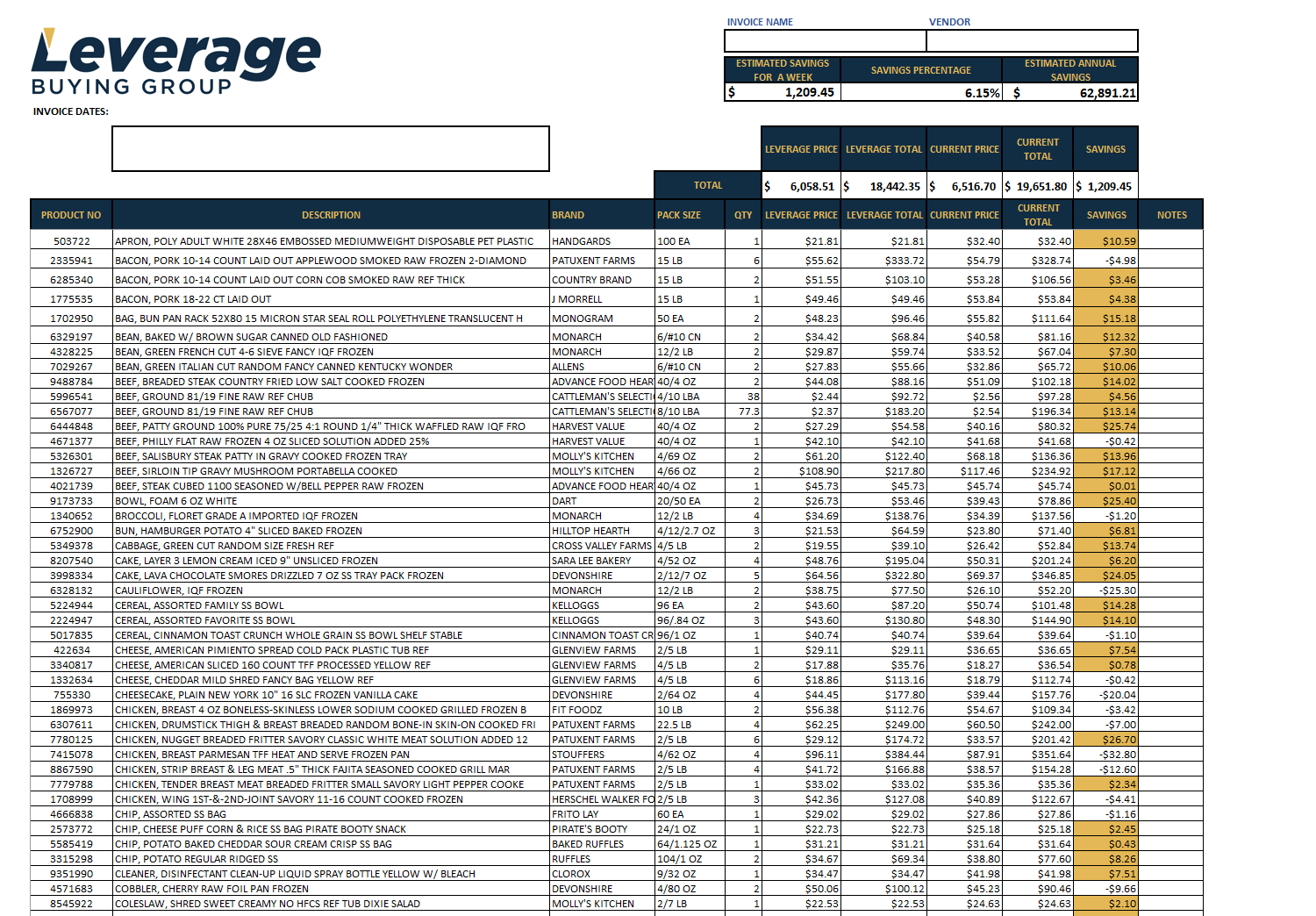
Task: Click quantity 77.3 for ground beef
Action: 743,411
